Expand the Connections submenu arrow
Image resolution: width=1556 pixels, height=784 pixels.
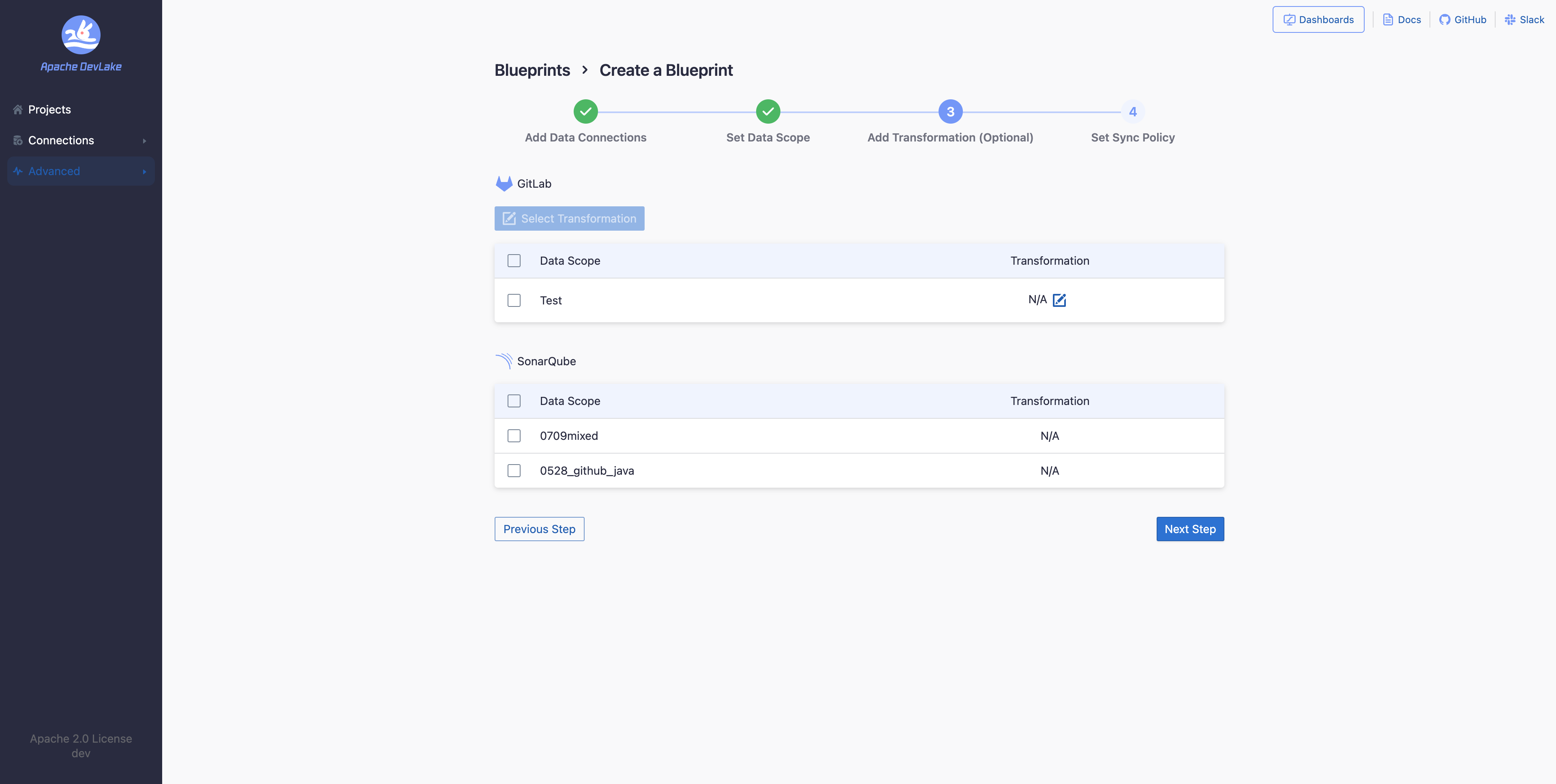(144, 141)
